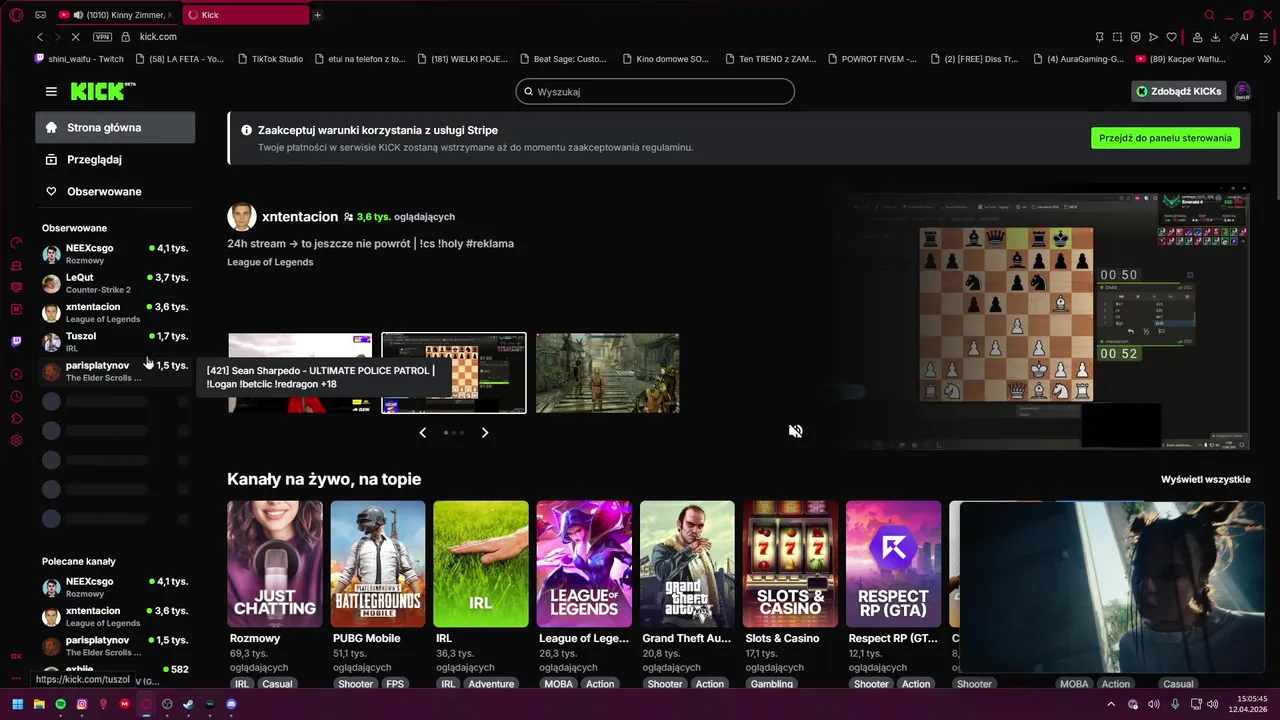
Task: Open the IRL category card
Action: (481, 564)
